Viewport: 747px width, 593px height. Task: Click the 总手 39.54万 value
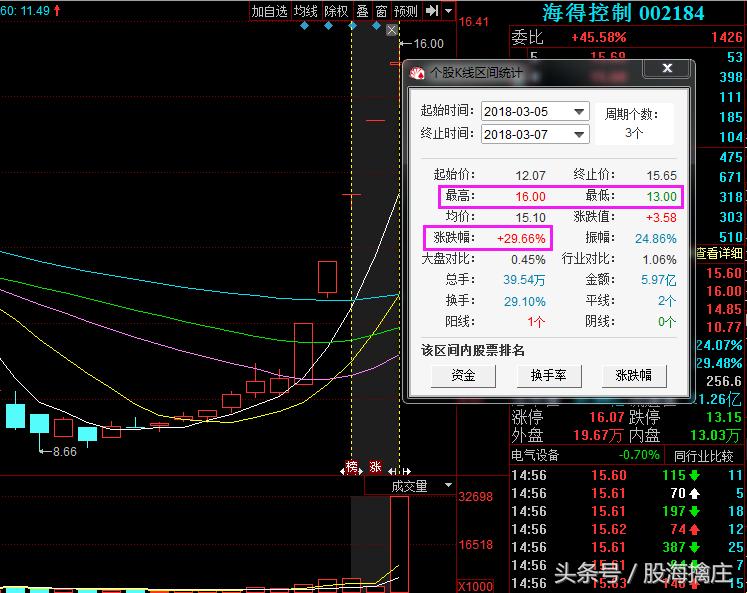pos(524,280)
